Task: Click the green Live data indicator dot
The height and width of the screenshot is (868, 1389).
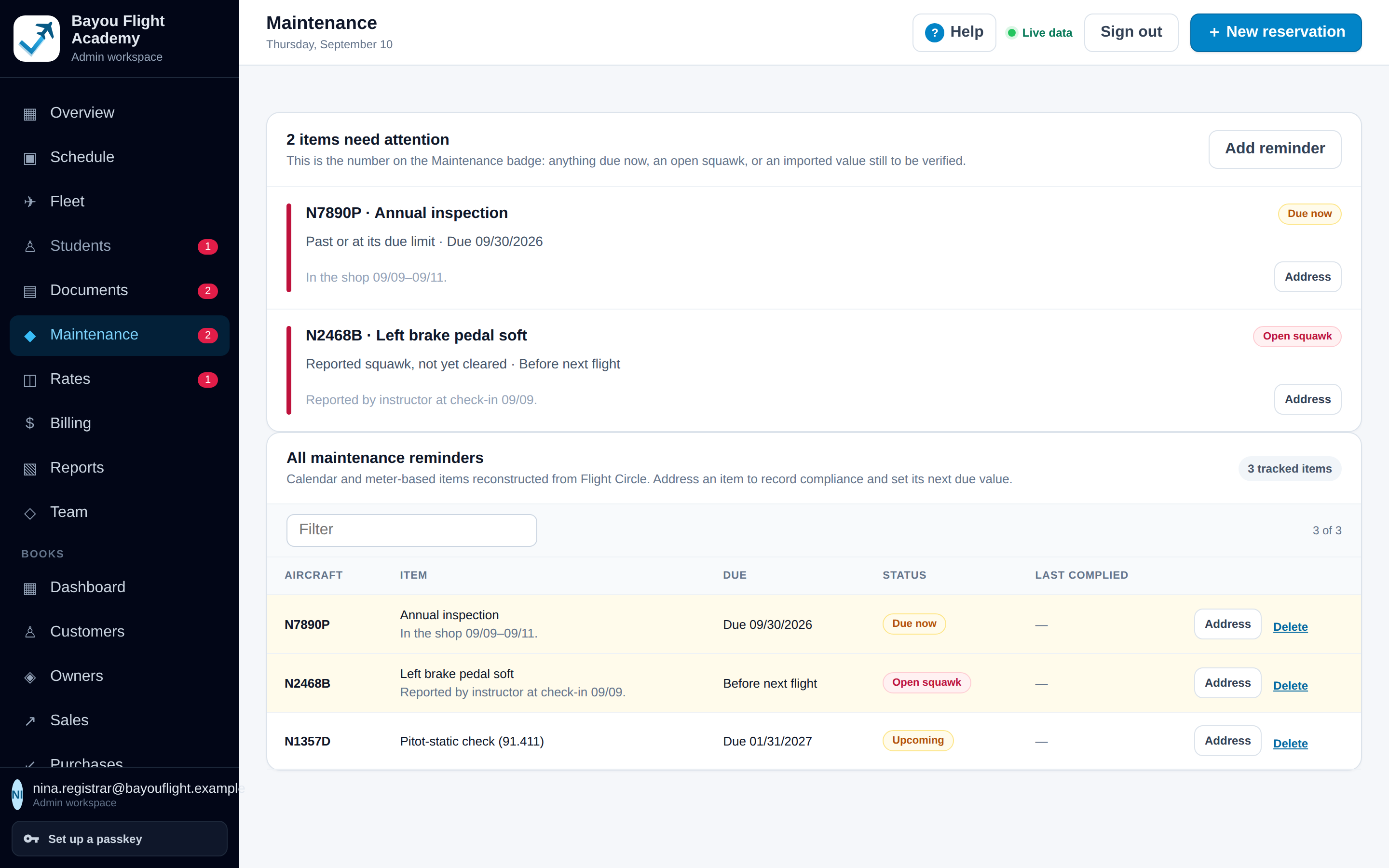Action: 1012,33
